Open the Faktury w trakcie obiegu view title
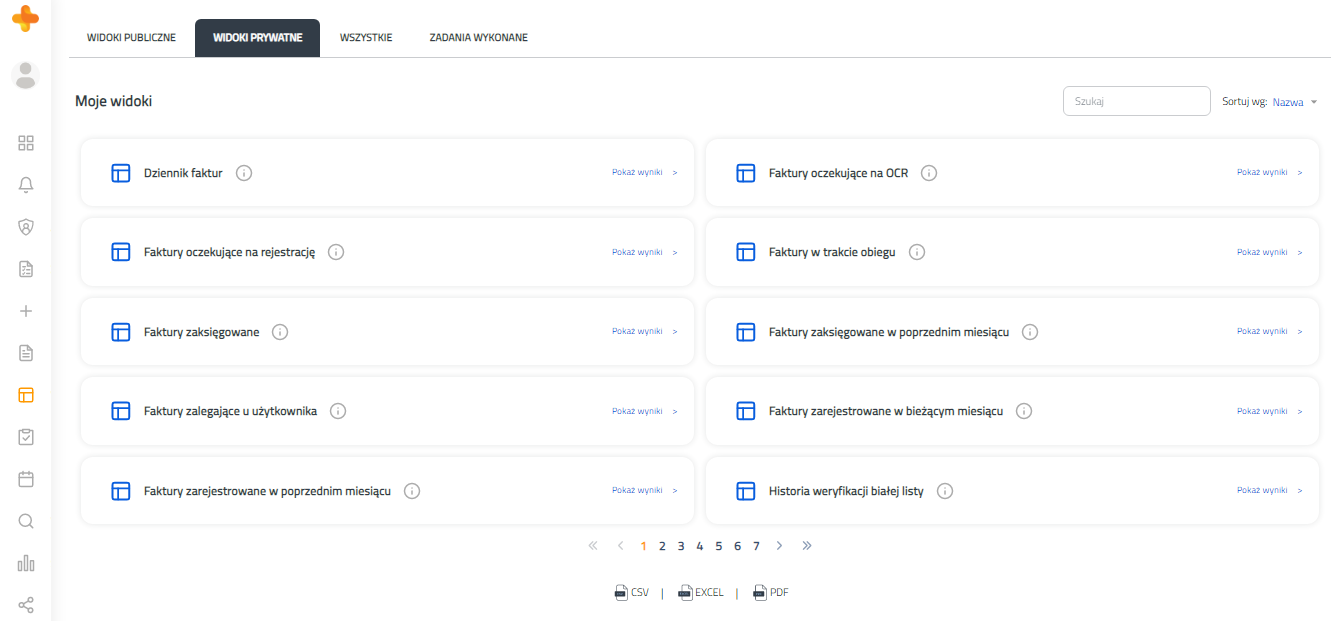Image resolution: width=1336 pixels, height=621 pixels. point(832,252)
